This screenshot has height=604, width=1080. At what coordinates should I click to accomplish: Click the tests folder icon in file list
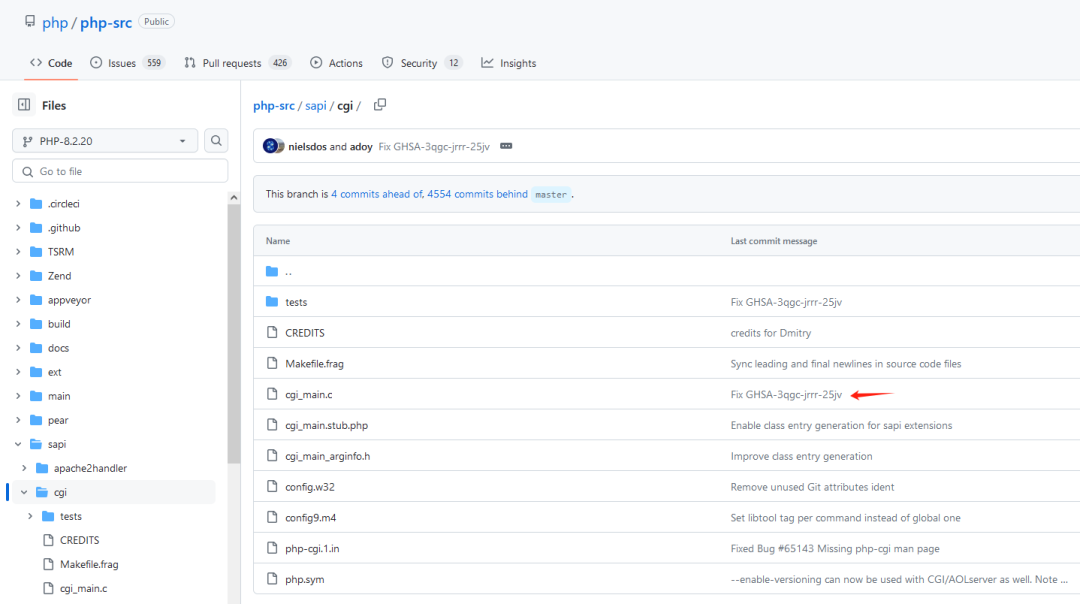point(272,302)
